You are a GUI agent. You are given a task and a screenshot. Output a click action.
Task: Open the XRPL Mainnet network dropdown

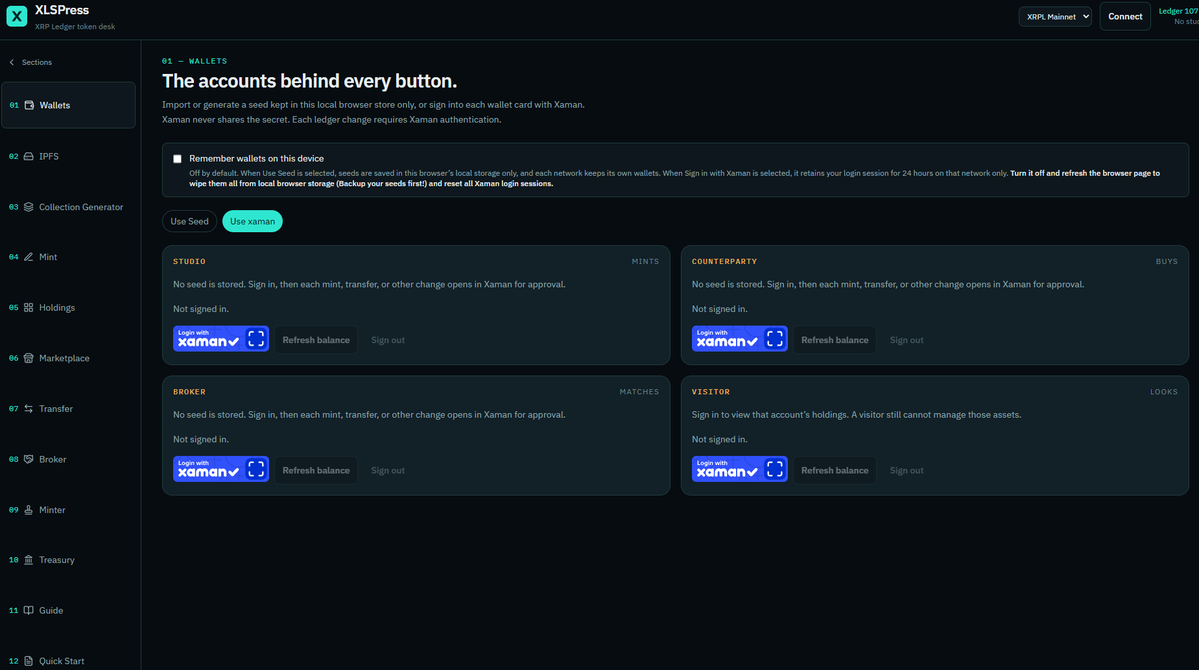point(1055,16)
